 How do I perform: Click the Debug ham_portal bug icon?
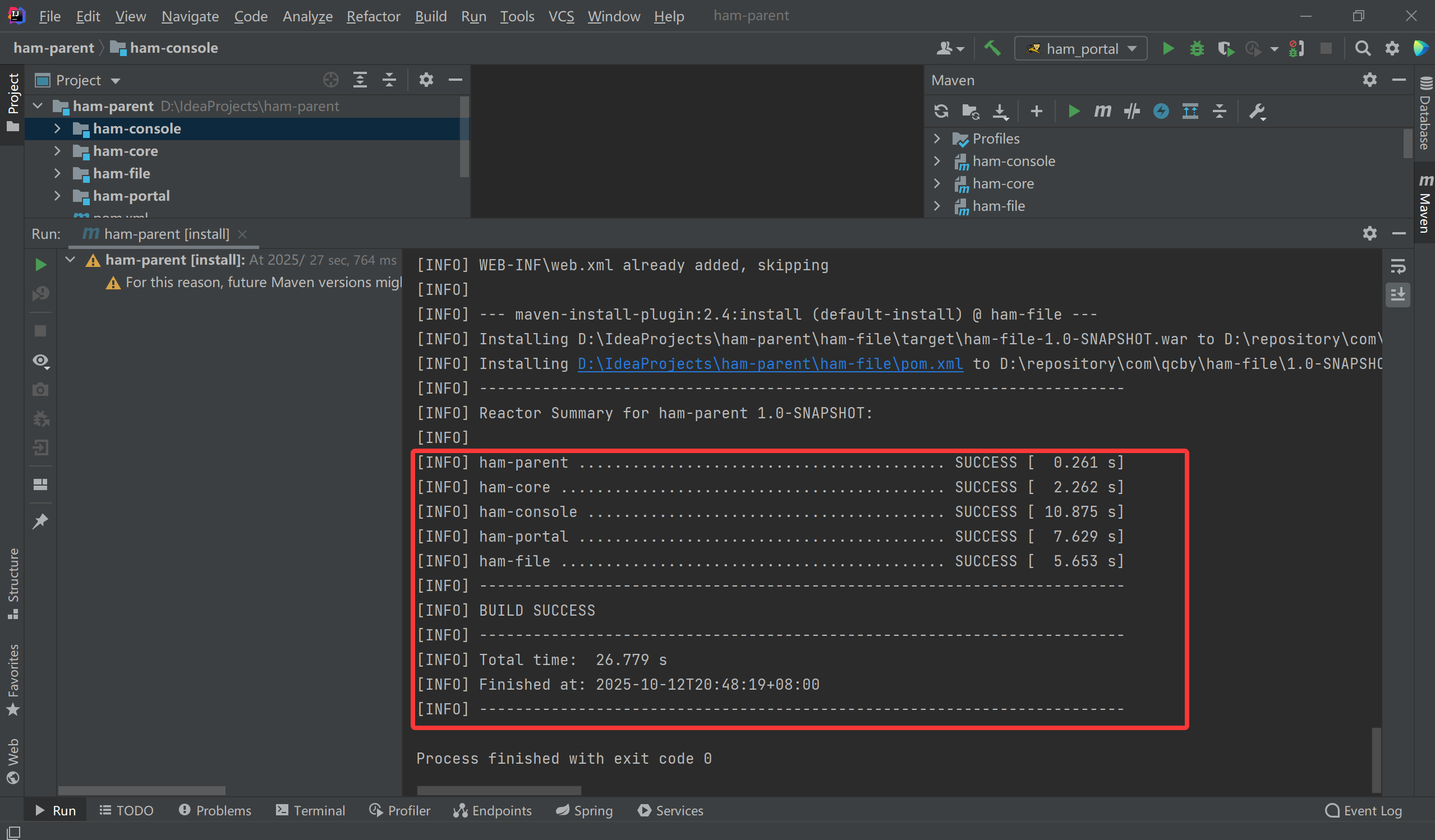1197,48
